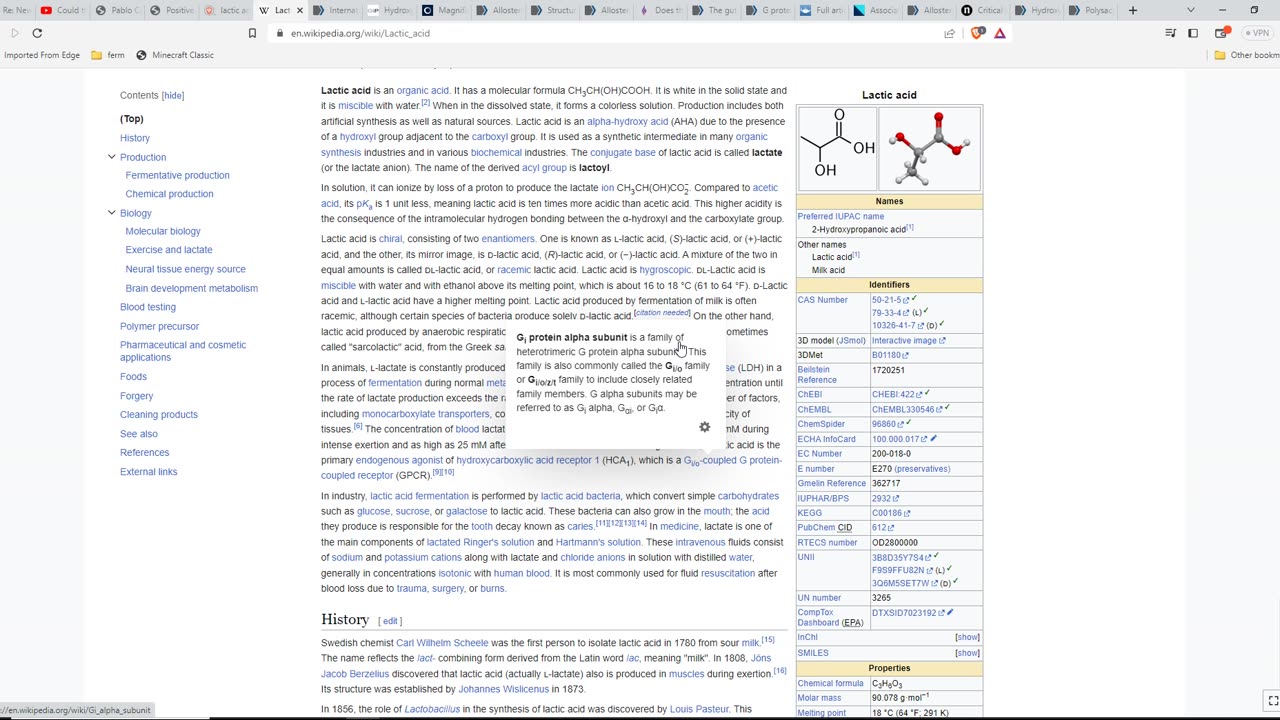
Task: Jump to Blood testing in contents
Action: 148,307
